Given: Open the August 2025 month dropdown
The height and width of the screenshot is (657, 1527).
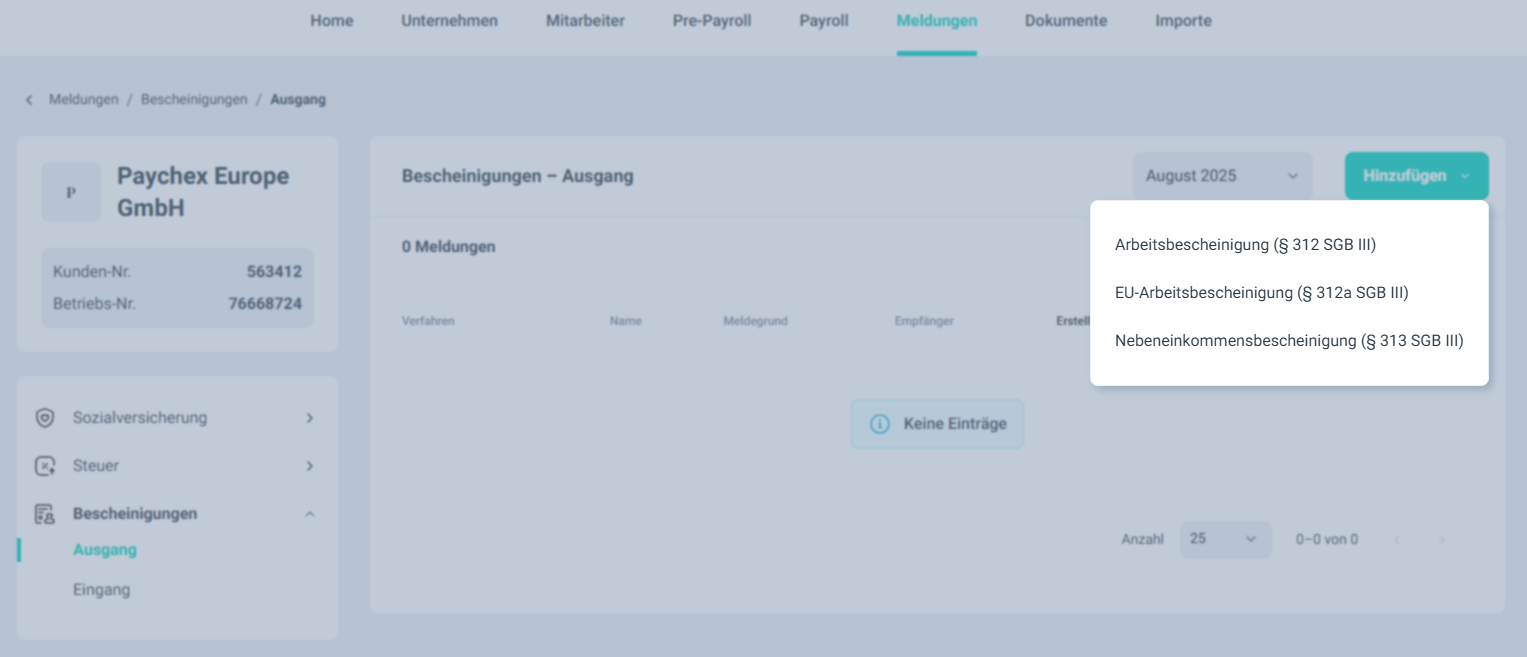Looking at the screenshot, I should coord(1222,176).
